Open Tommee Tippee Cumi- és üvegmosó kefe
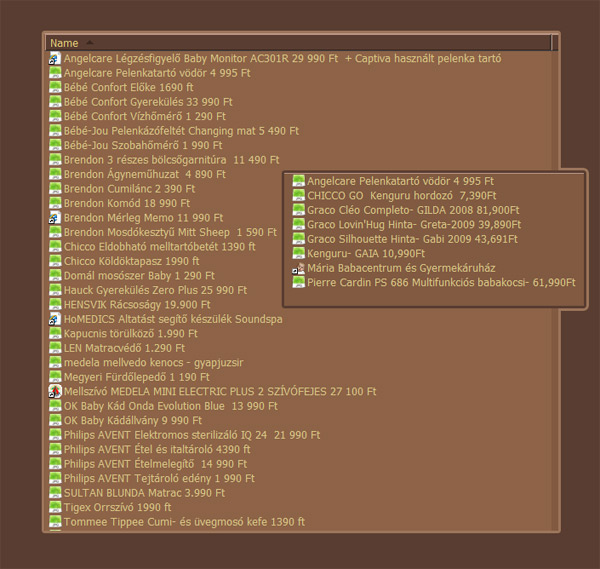This screenshot has height=569, width=600. [x=183, y=522]
